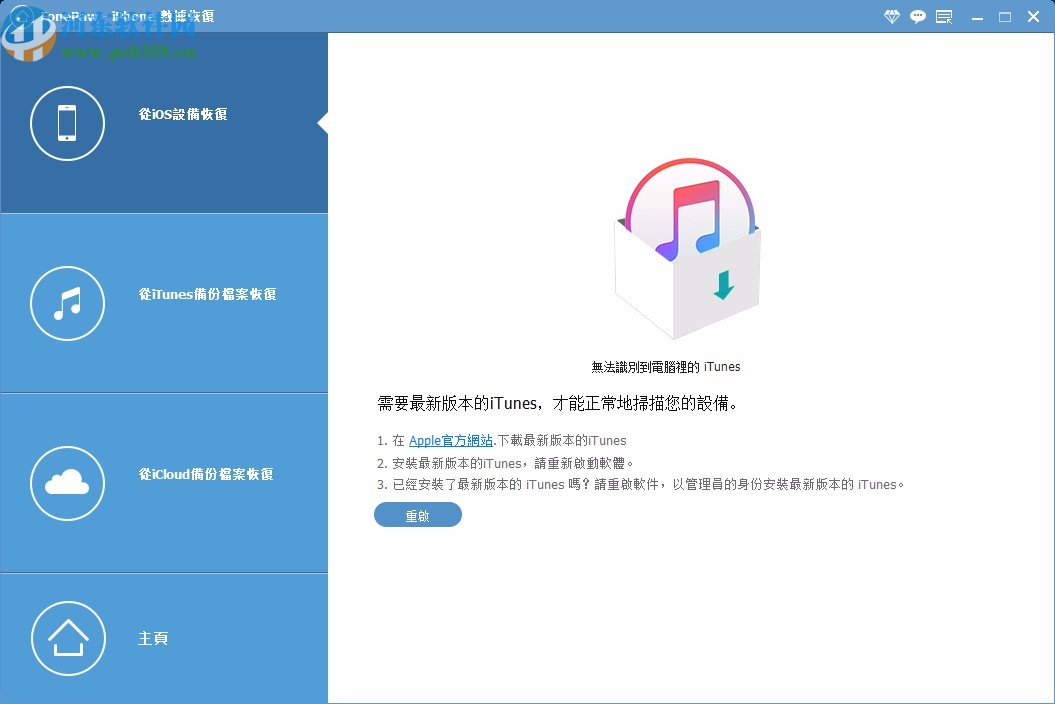Click the 重啟 restart button
Viewport: 1055px width, 704px height.
(417, 514)
